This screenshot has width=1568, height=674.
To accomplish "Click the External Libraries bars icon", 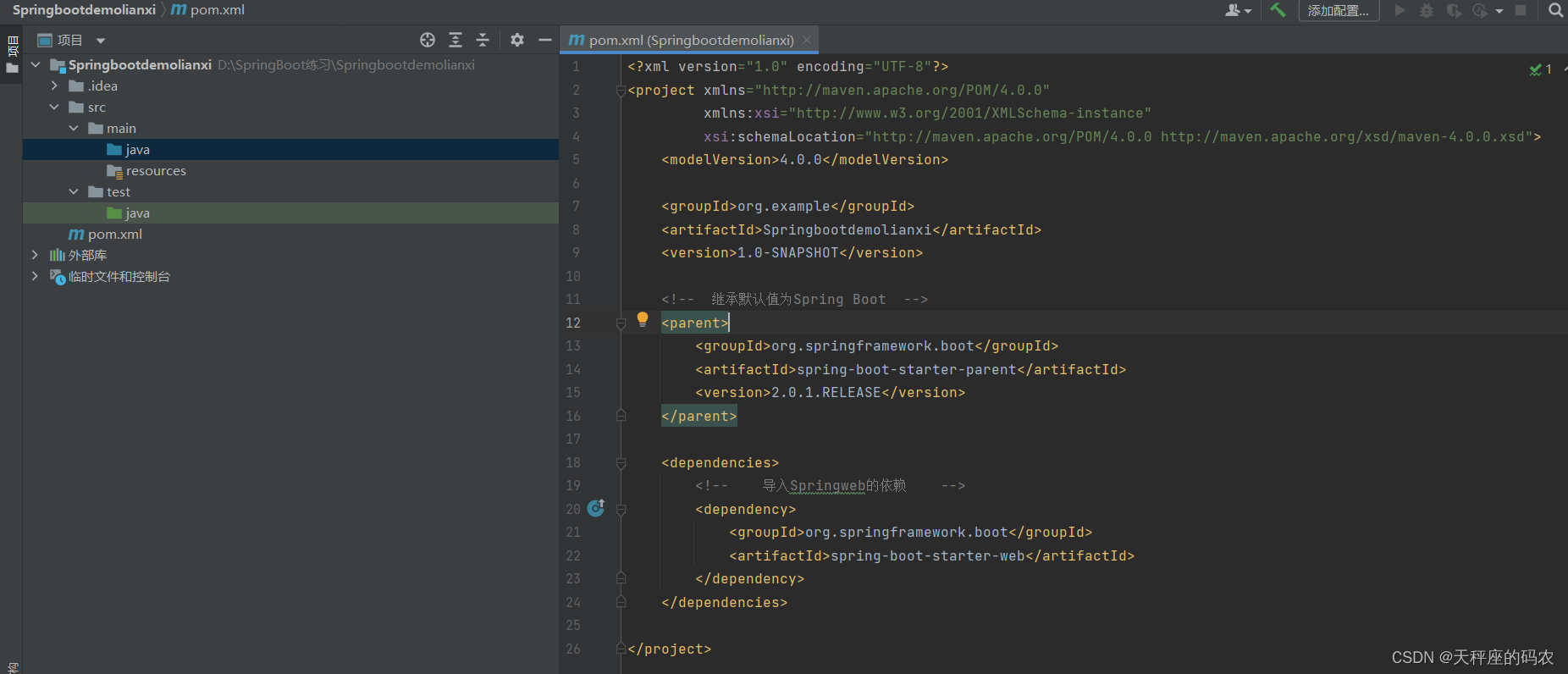I will tap(58, 256).
